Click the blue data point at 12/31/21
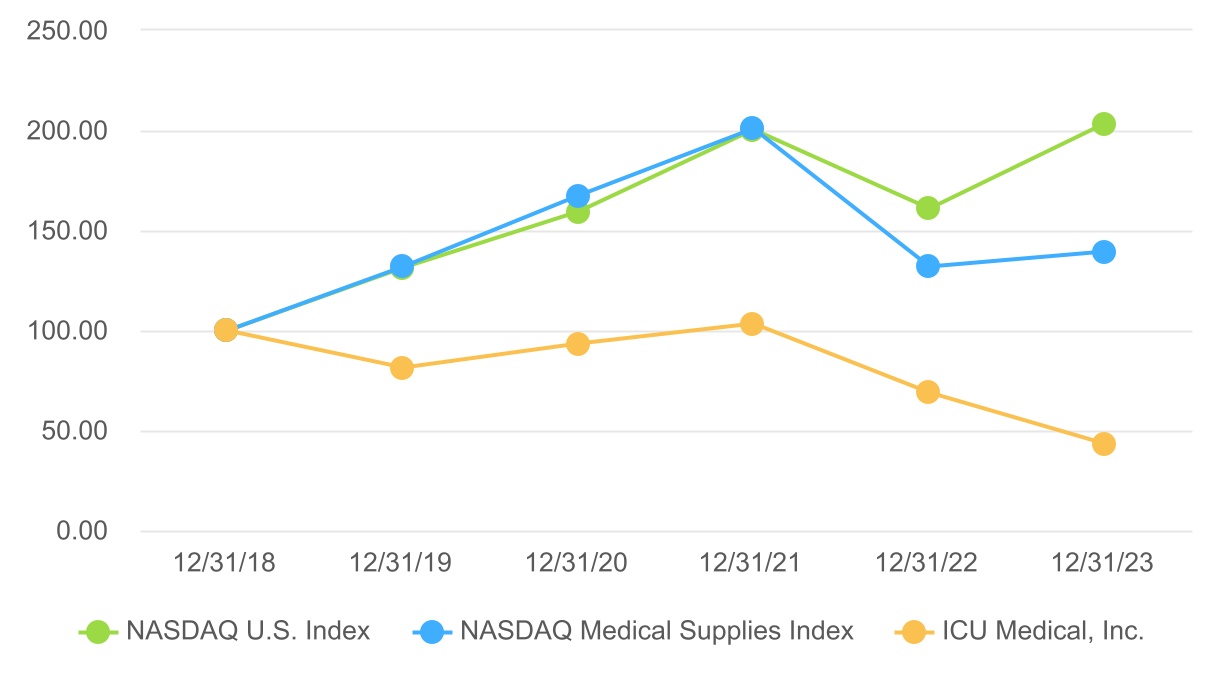1222x686 pixels. pyautogui.click(x=752, y=128)
